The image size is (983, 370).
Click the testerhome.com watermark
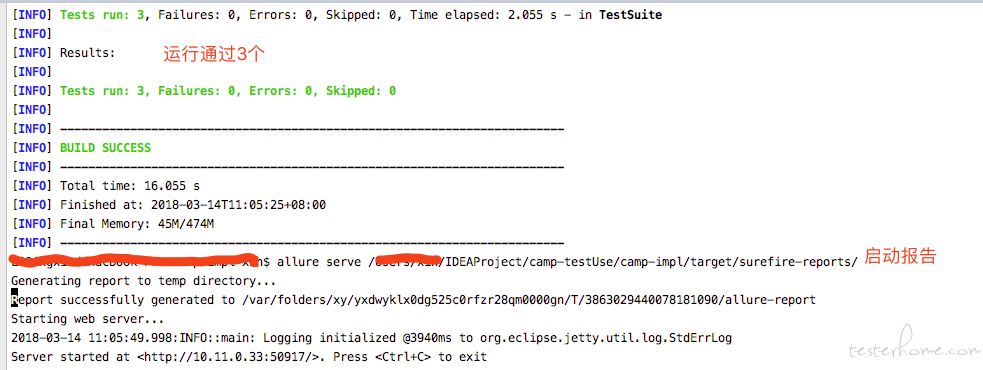point(912,349)
